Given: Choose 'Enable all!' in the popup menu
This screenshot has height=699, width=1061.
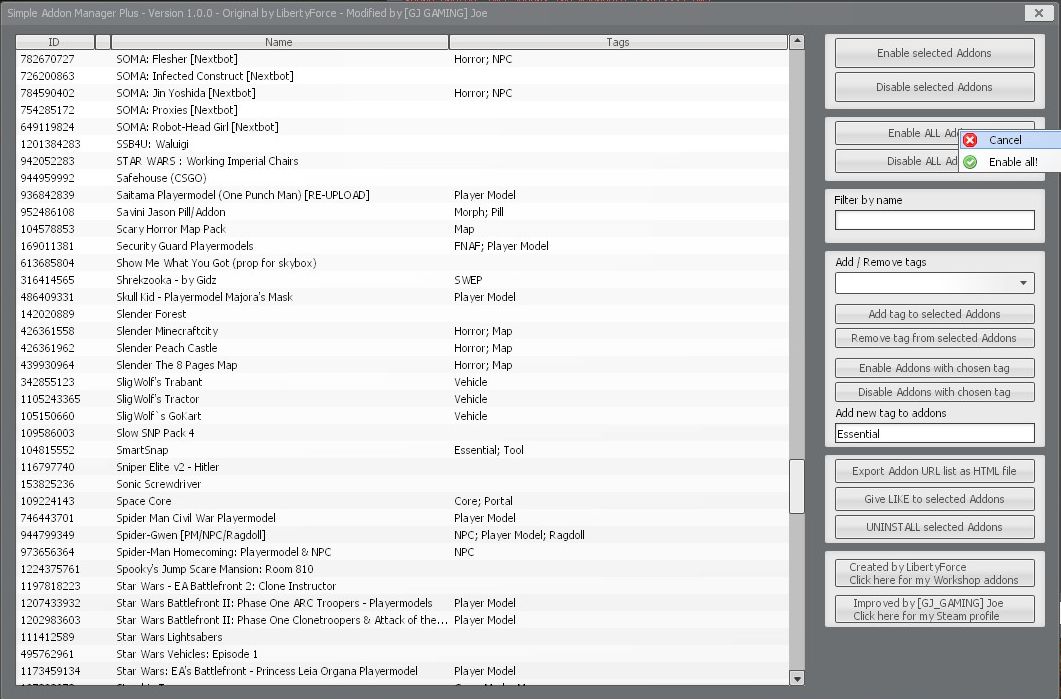Looking at the screenshot, I should pos(1010,162).
